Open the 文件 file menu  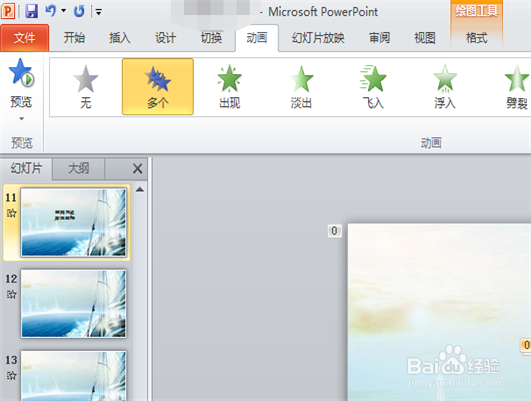[x=24, y=38]
